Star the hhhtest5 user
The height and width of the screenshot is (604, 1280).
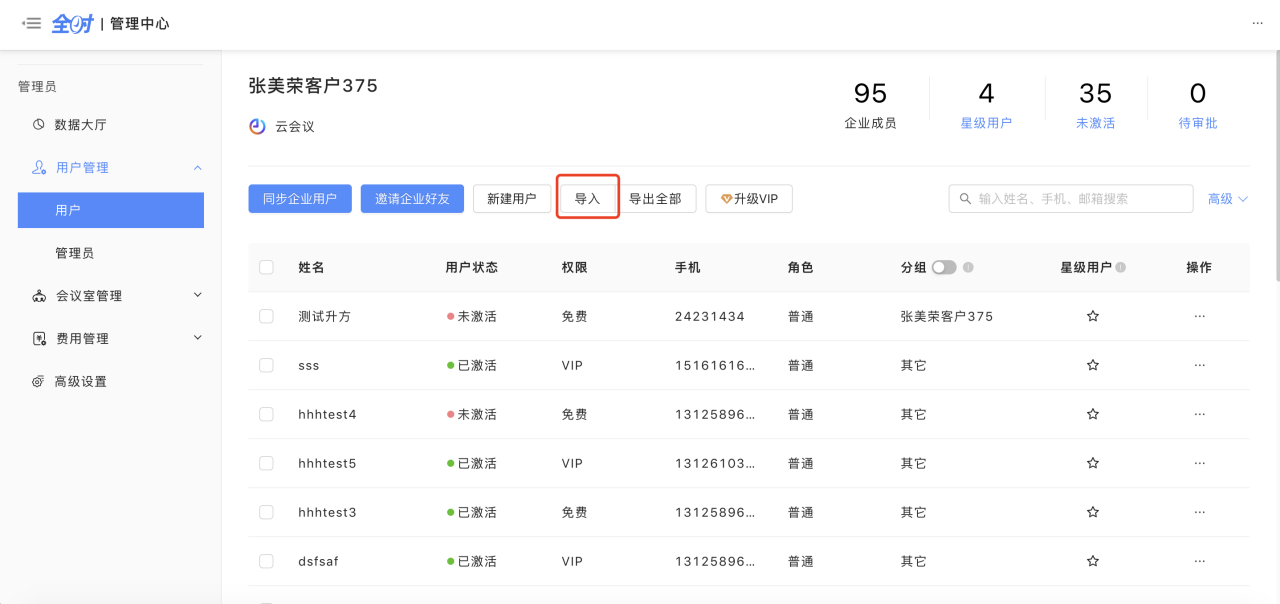[x=1093, y=463]
